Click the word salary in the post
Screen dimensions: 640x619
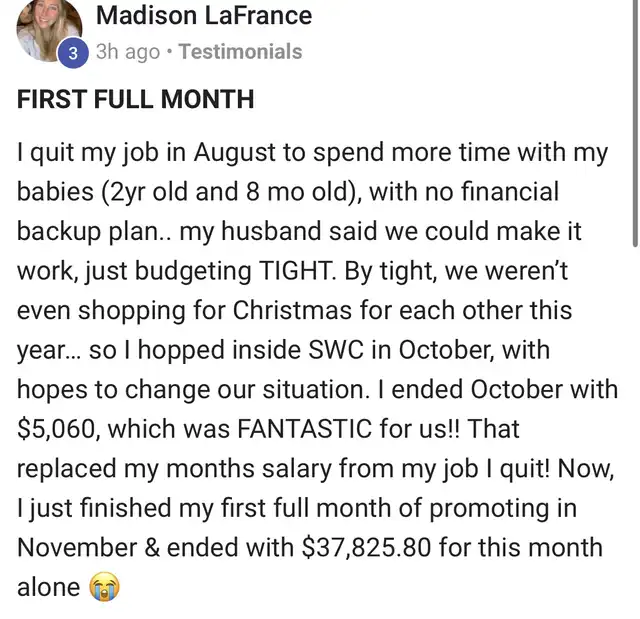coord(296,469)
